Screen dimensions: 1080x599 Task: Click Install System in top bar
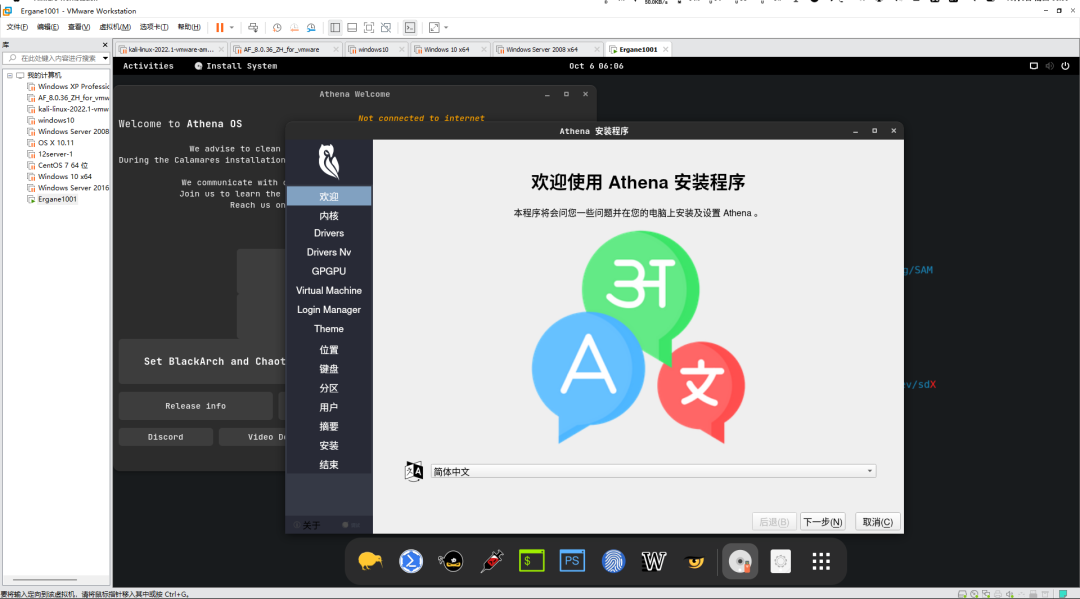click(x=236, y=66)
